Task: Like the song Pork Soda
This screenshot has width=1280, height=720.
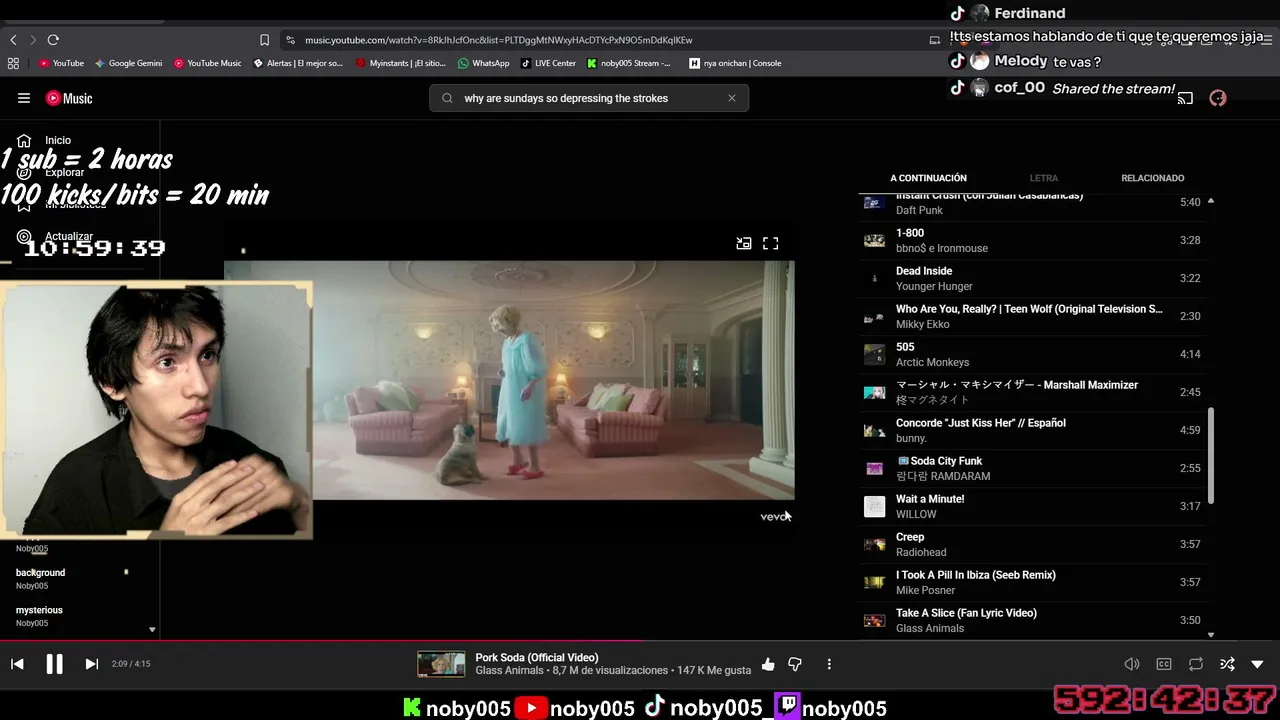Action: pos(768,664)
